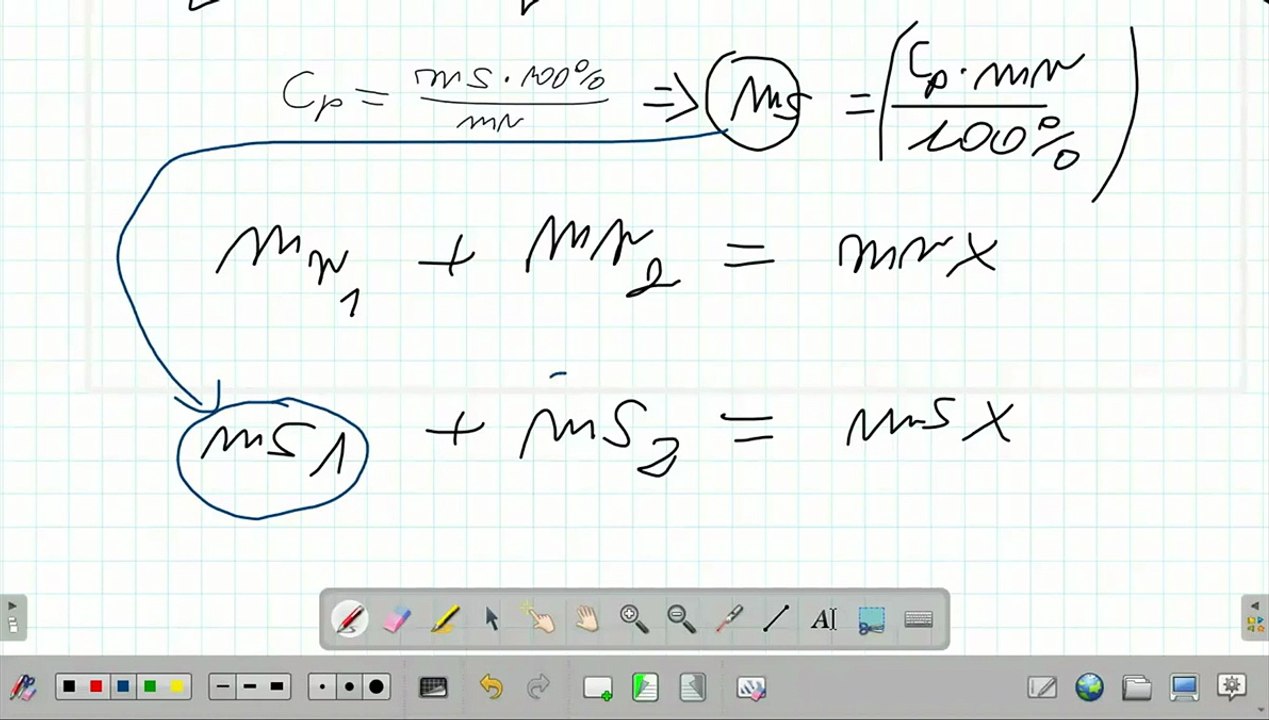
Task: Open the green page background button
Action: tap(645, 687)
